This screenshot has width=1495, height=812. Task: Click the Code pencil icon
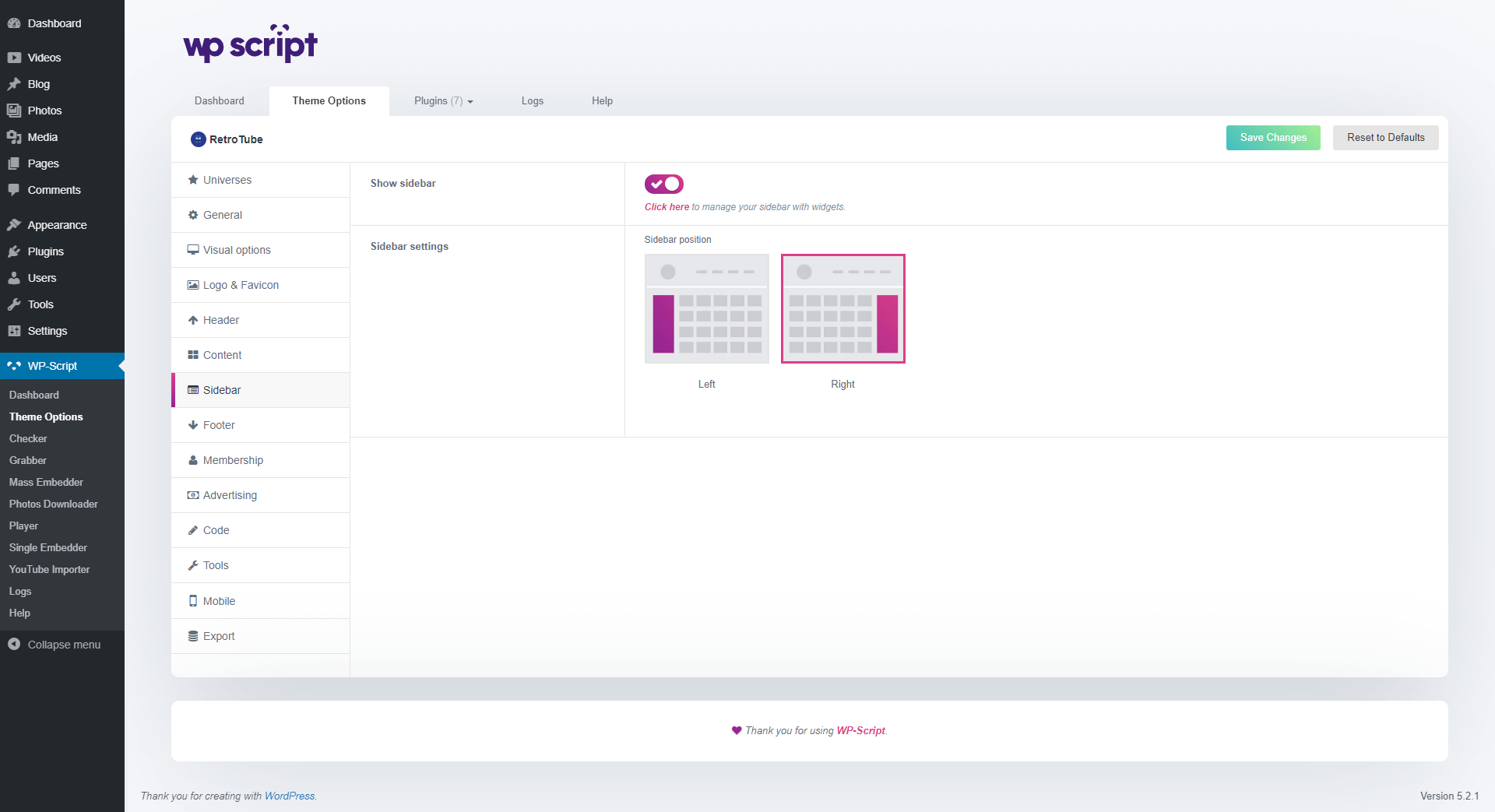click(193, 530)
